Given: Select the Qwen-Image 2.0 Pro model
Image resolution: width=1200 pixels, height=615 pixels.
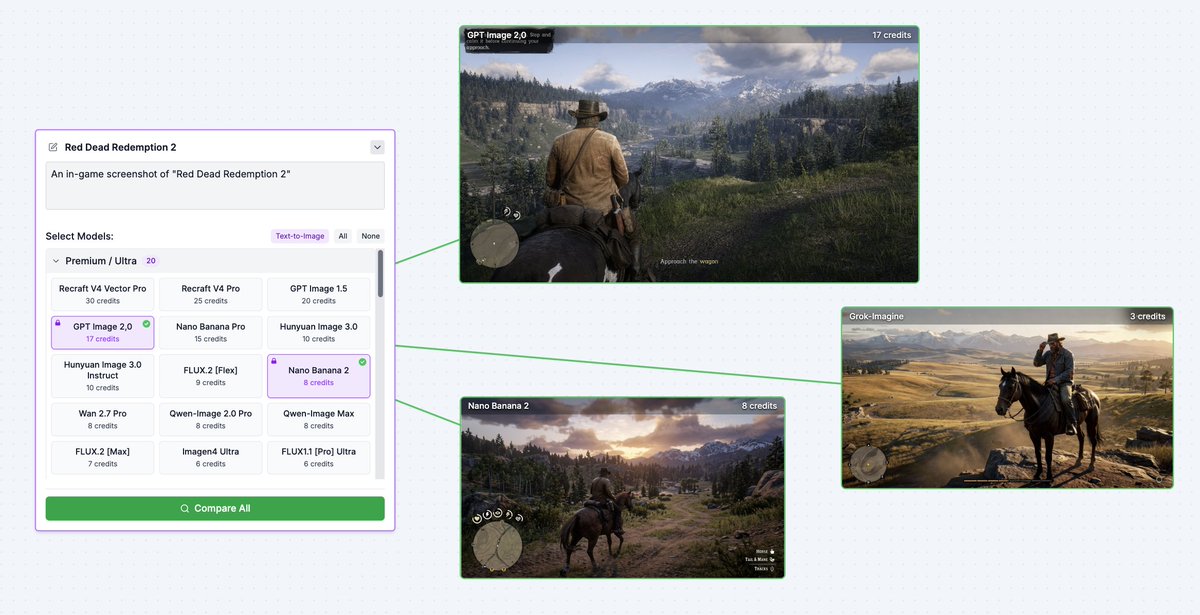Looking at the screenshot, I should pos(210,419).
